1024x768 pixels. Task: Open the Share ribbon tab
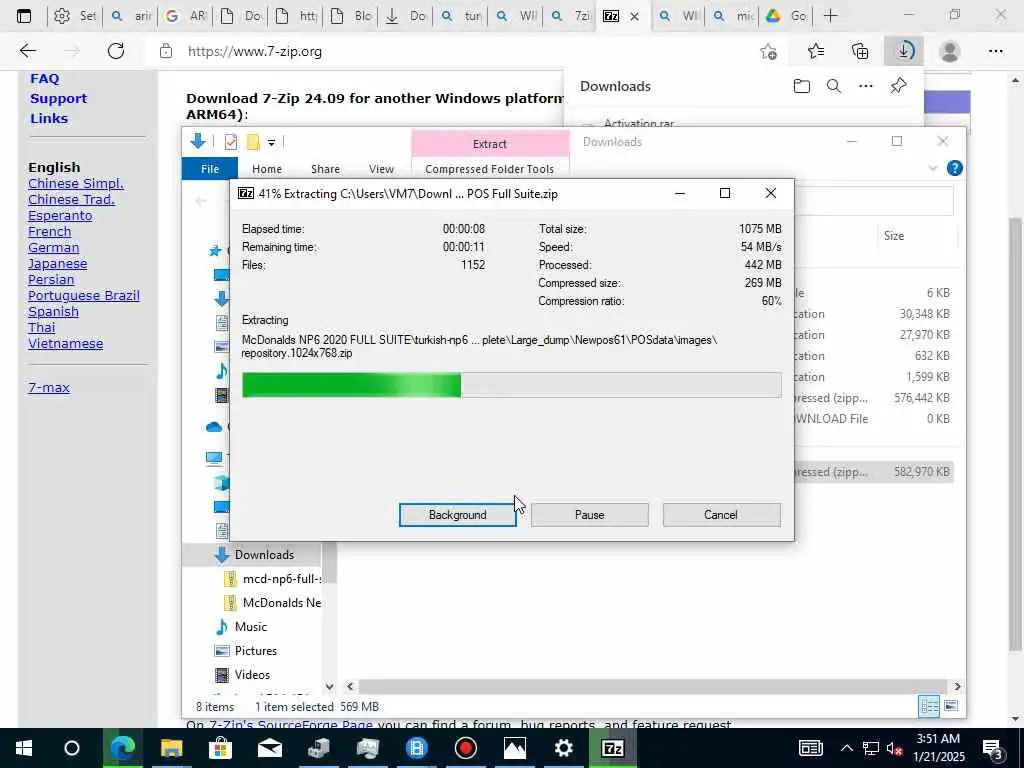(325, 168)
